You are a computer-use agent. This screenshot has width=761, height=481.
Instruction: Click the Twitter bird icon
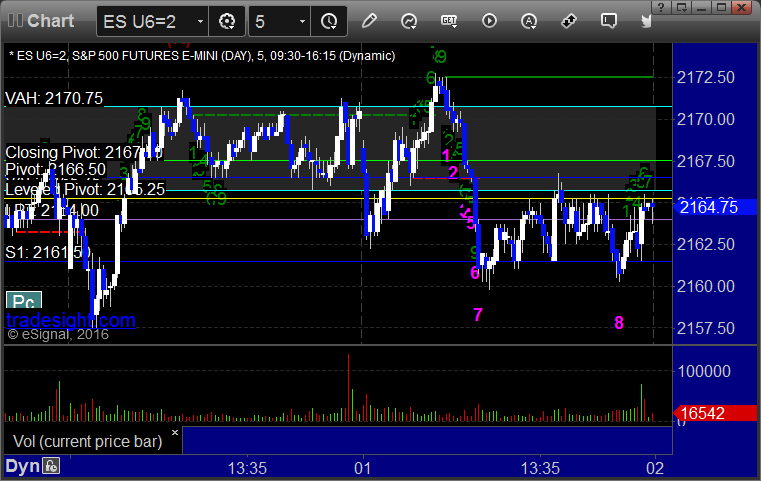[x=646, y=21]
